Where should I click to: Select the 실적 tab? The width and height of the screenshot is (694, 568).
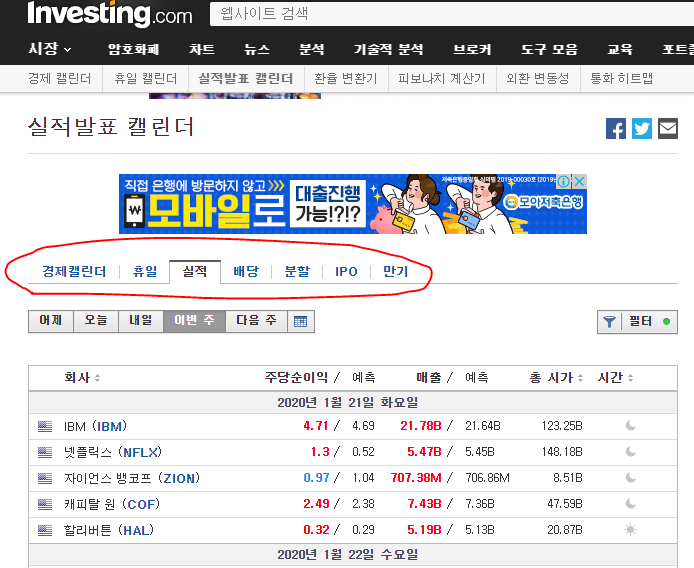point(195,271)
